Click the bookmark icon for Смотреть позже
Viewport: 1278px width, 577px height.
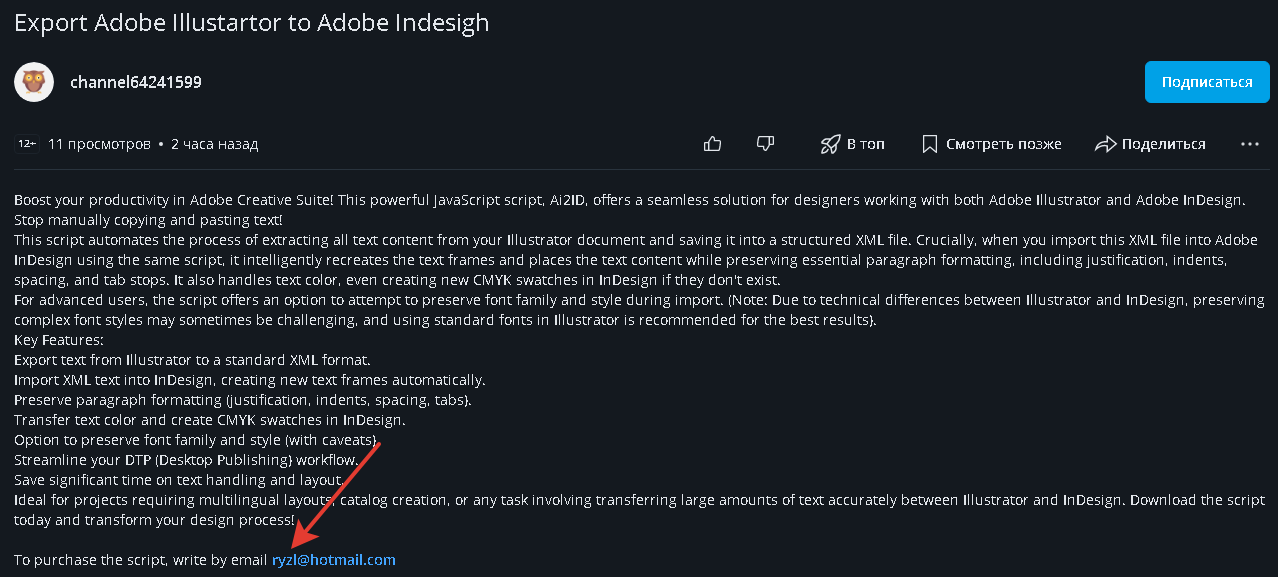pos(930,144)
